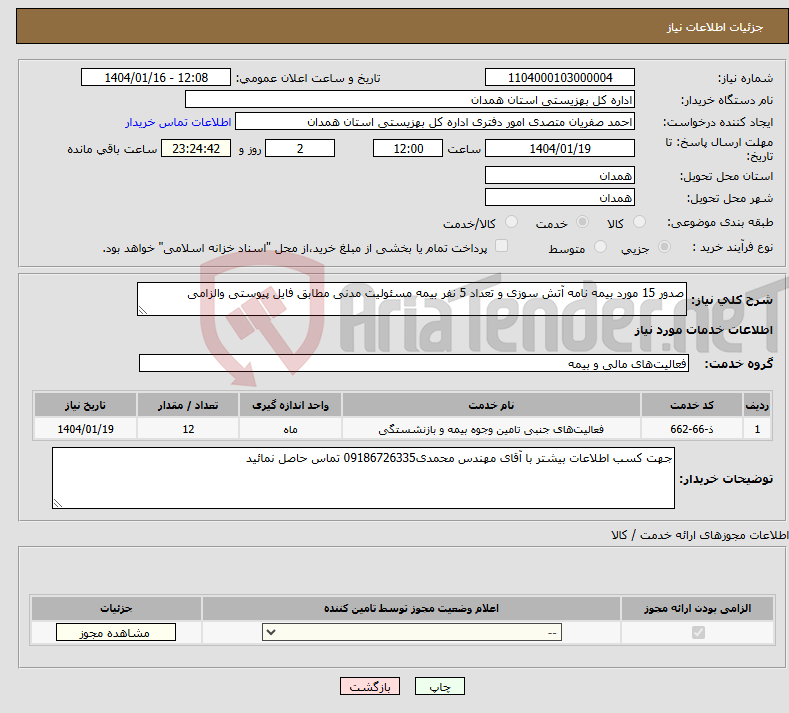Toggle the mandatory license checkbox in table
Image resolution: width=789 pixels, height=713 pixels.
point(698,632)
